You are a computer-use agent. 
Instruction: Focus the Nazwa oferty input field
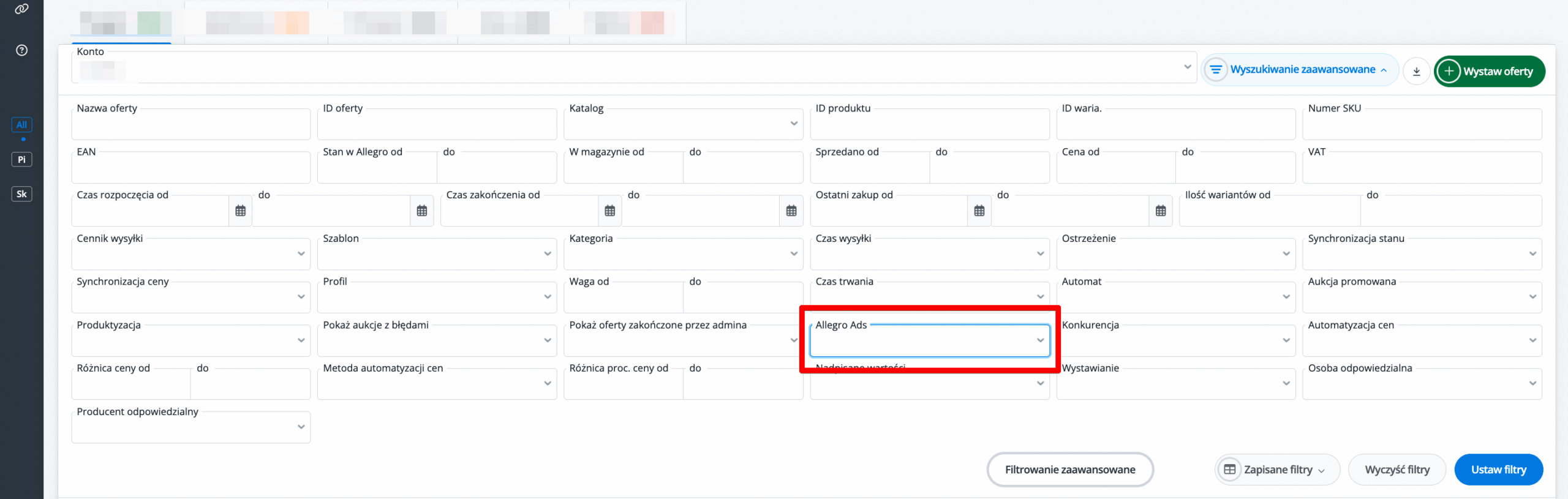190,126
